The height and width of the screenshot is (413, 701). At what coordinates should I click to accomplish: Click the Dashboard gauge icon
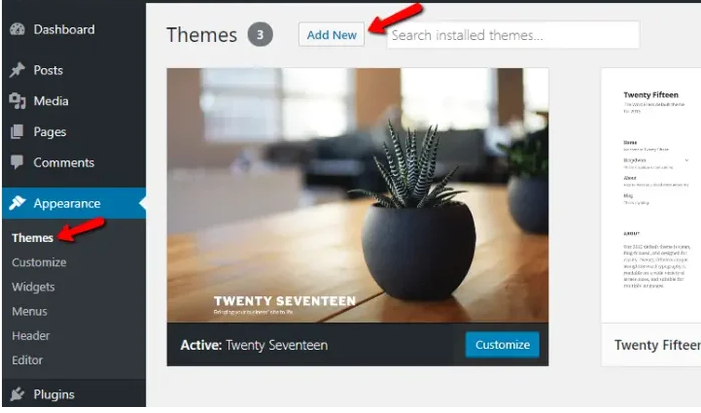(x=17, y=30)
